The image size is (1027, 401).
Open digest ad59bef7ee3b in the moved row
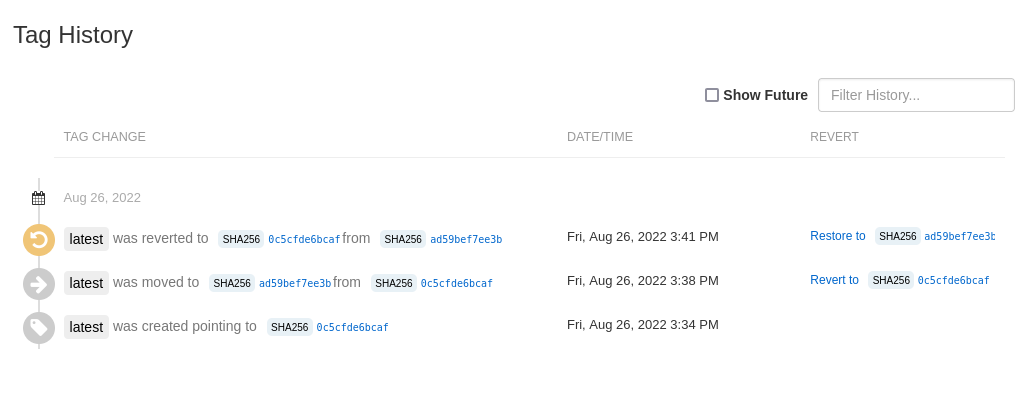[295, 284]
